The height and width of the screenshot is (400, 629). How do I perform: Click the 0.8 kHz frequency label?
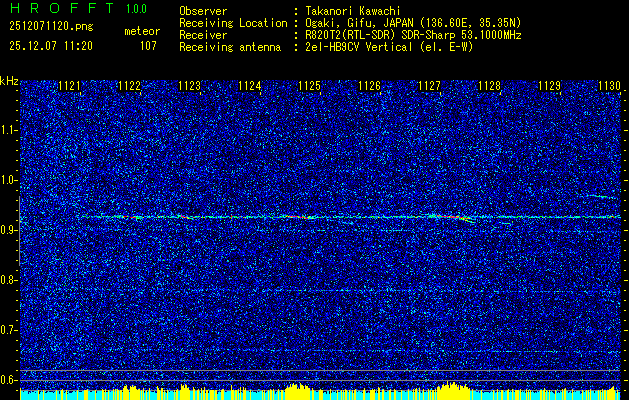pos(8,280)
